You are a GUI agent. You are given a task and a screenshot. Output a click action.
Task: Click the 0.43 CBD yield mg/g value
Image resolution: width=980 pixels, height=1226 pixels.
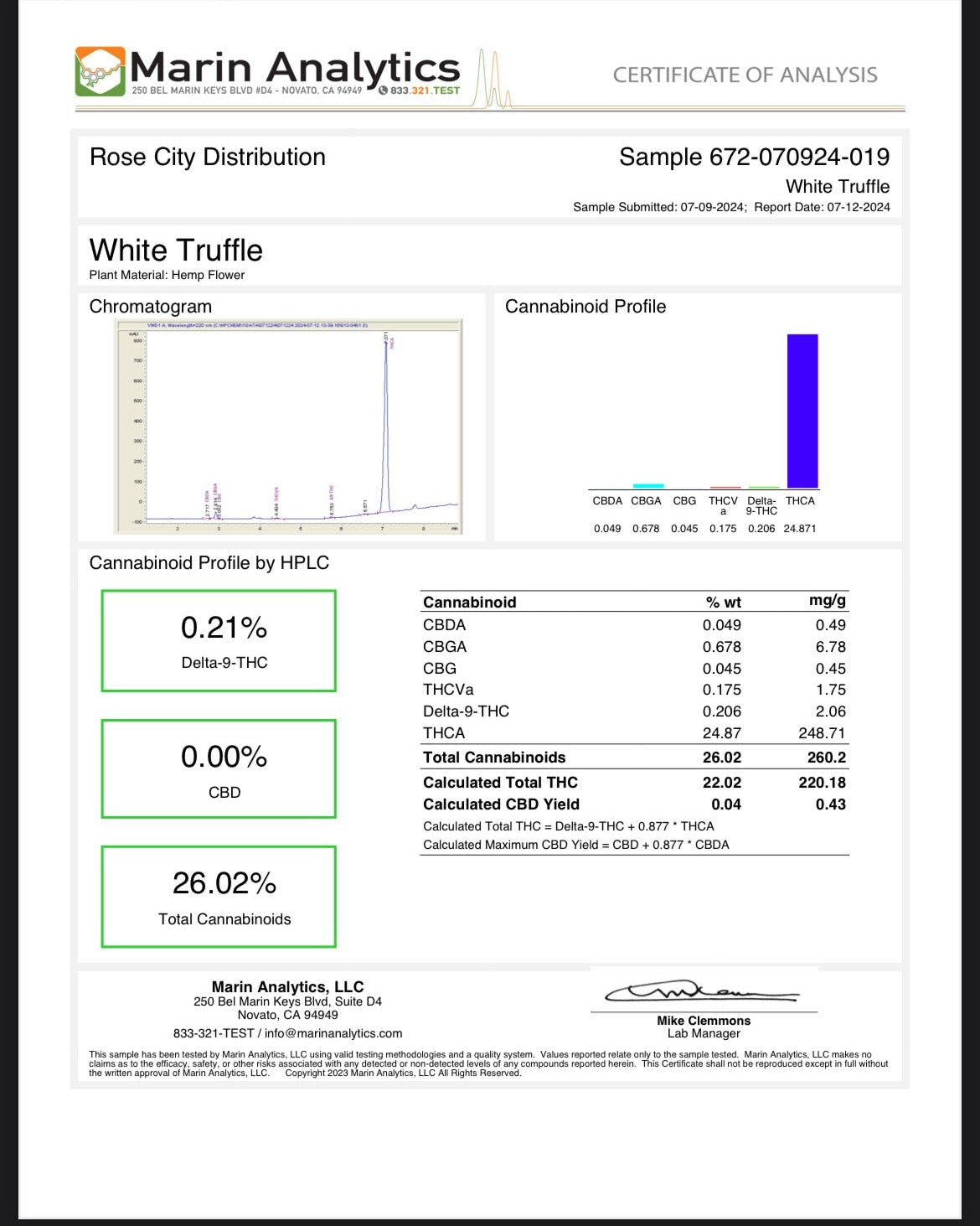click(831, 804)
